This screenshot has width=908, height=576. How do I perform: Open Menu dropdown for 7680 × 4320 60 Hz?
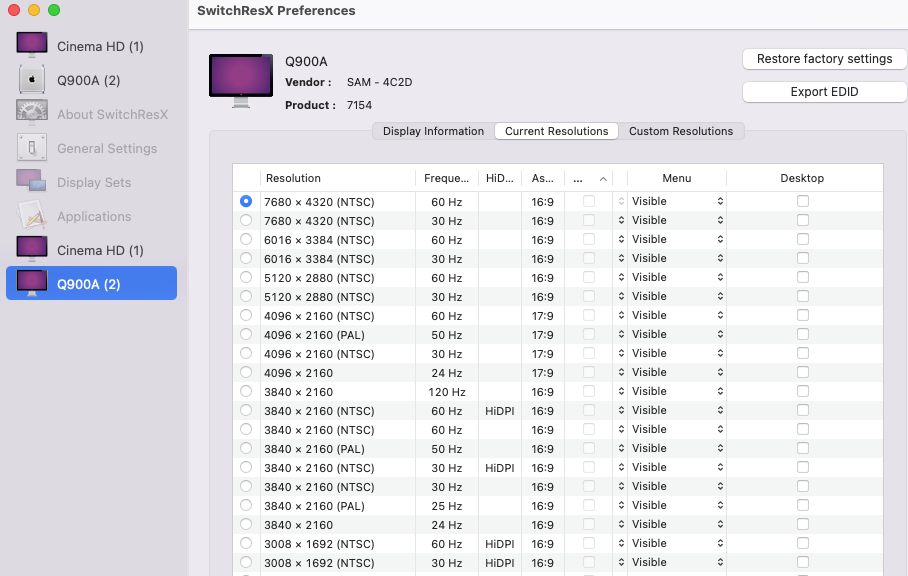pos(677,201)
